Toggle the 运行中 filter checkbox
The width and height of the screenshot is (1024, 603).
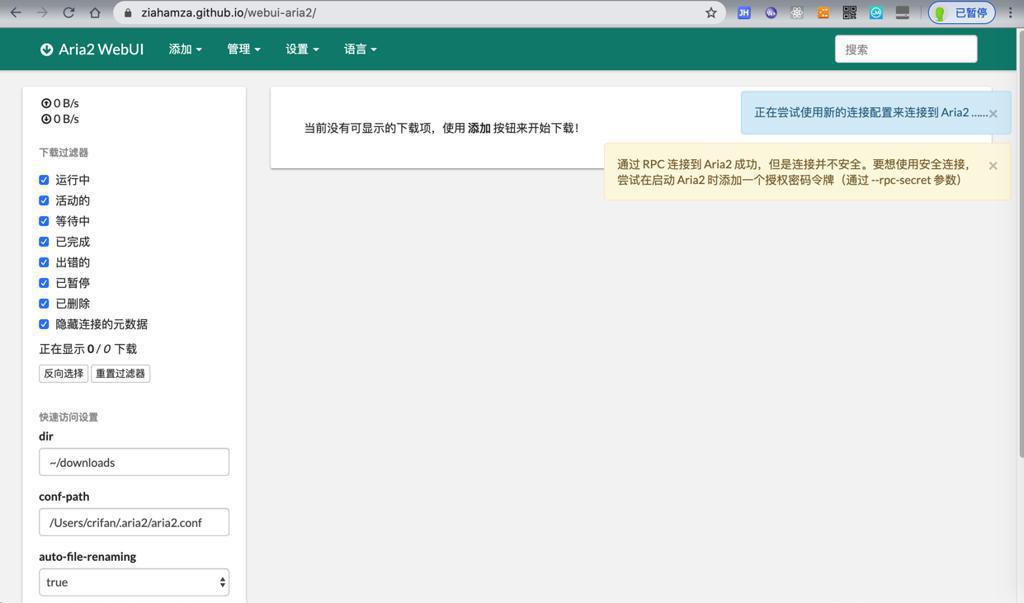44,180
